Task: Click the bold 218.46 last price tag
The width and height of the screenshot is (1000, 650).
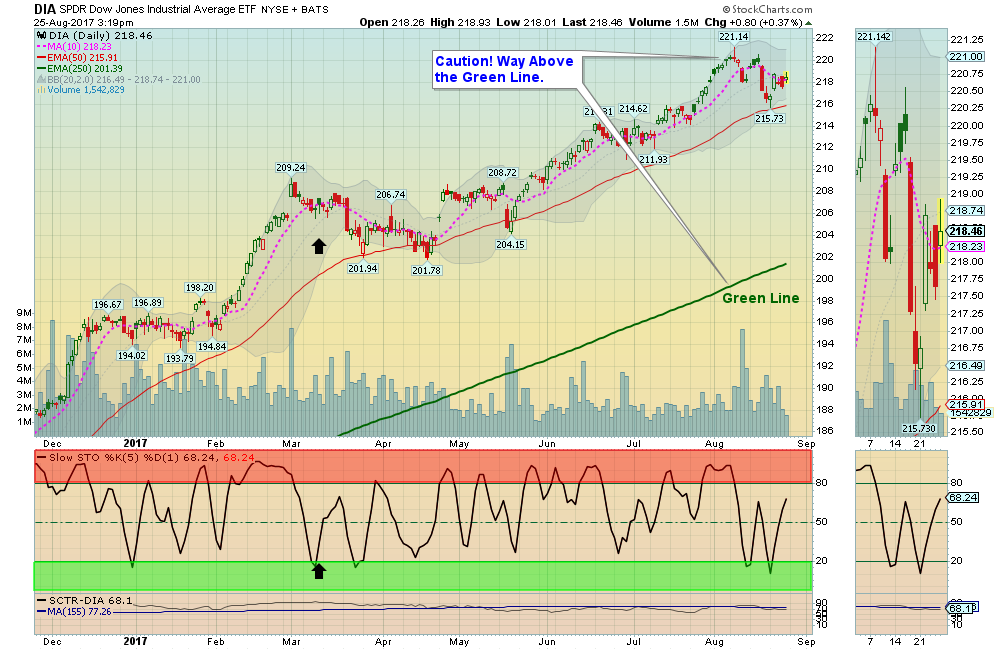Action: tap(966, 232)
